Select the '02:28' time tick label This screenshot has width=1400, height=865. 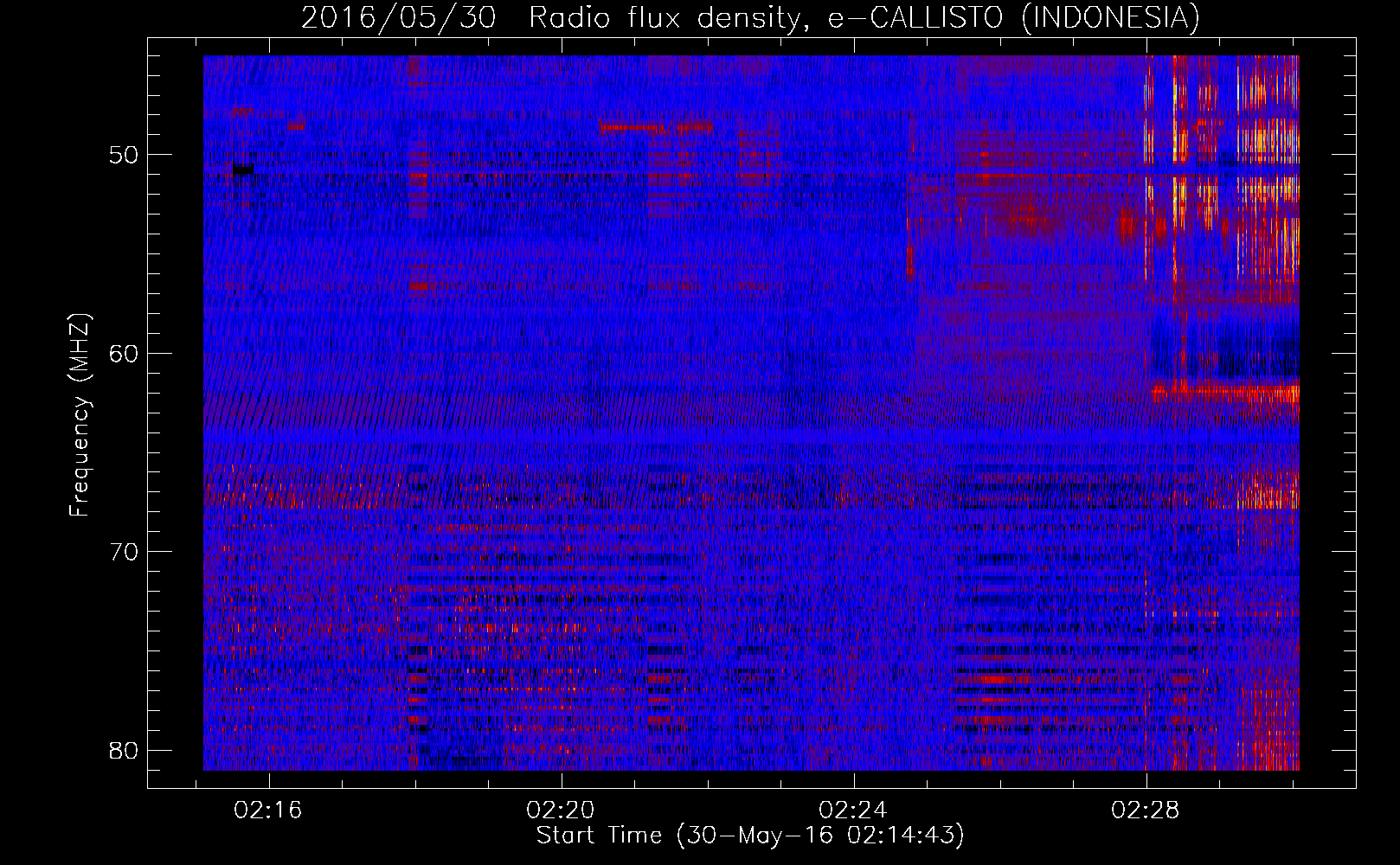pos(1146,811)
